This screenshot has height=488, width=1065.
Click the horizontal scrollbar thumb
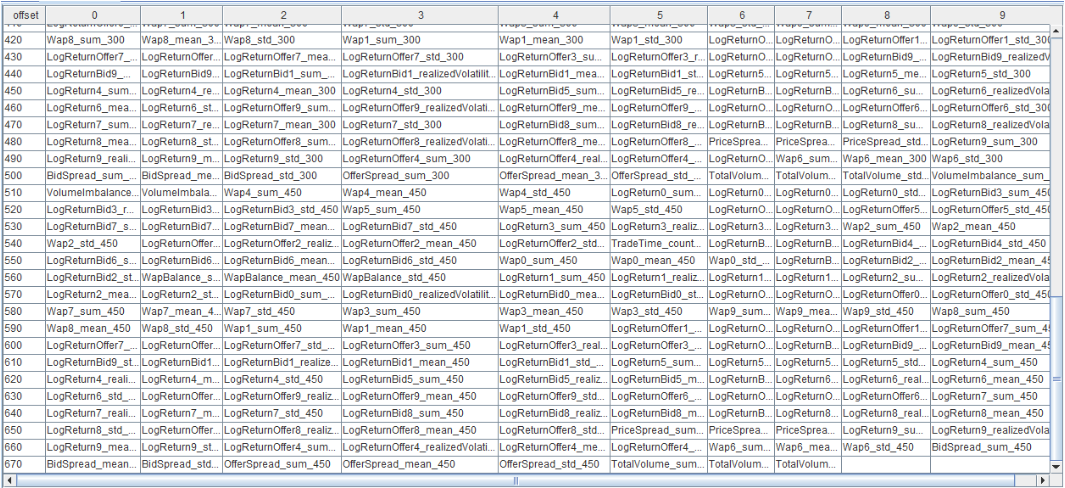(x=518, y=481)
